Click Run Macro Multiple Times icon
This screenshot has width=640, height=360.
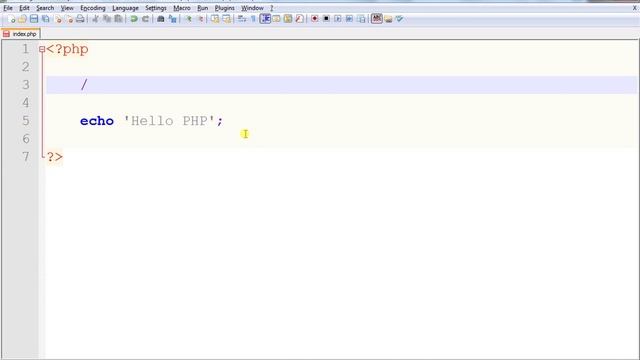pos(349,19)
